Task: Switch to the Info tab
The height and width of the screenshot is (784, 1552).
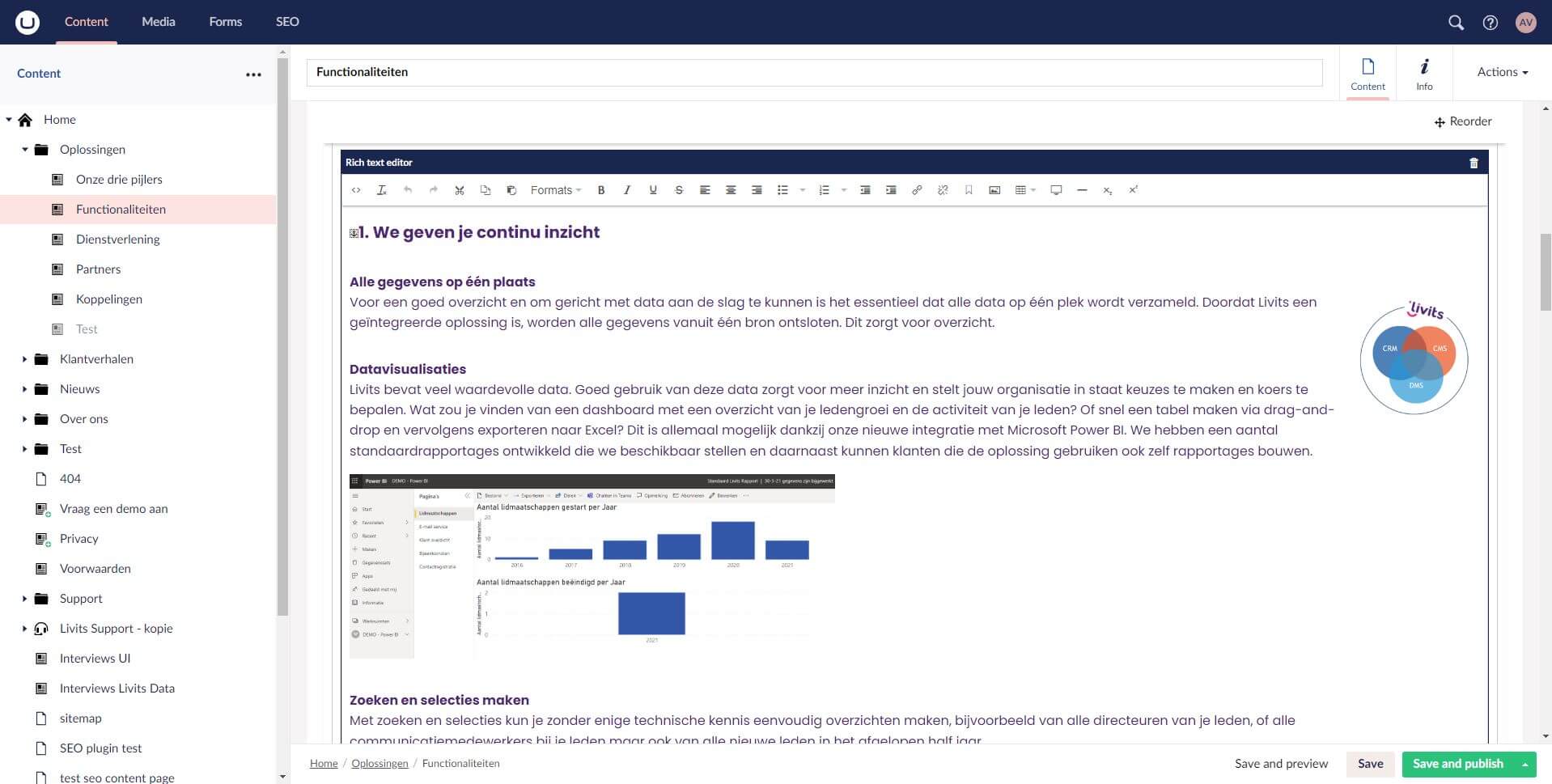Action: [1424, 74]
